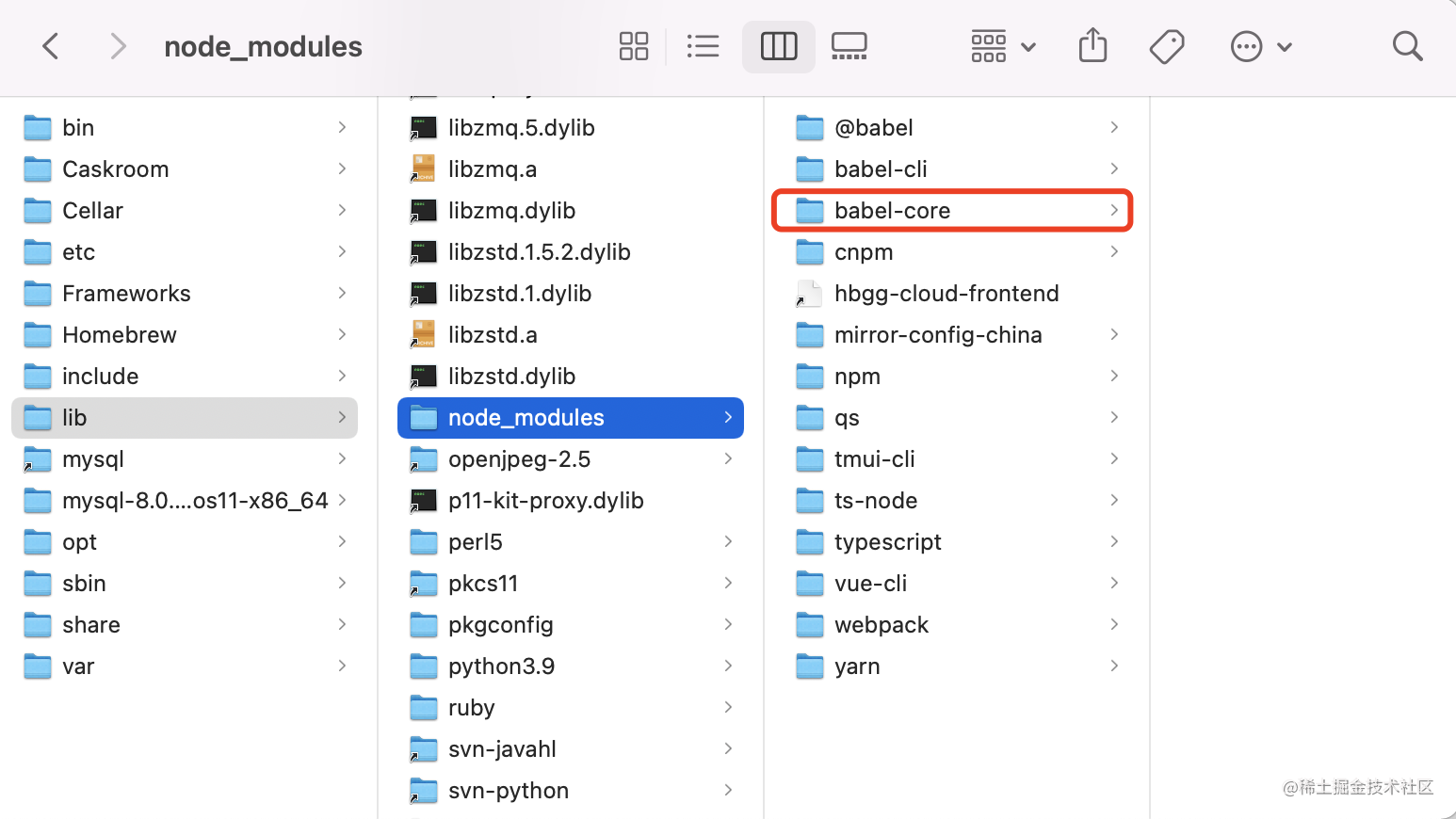Click the Share toolbar icon
The width and height of the screenshot is (1456, 819).
(x=1092, y=45)
